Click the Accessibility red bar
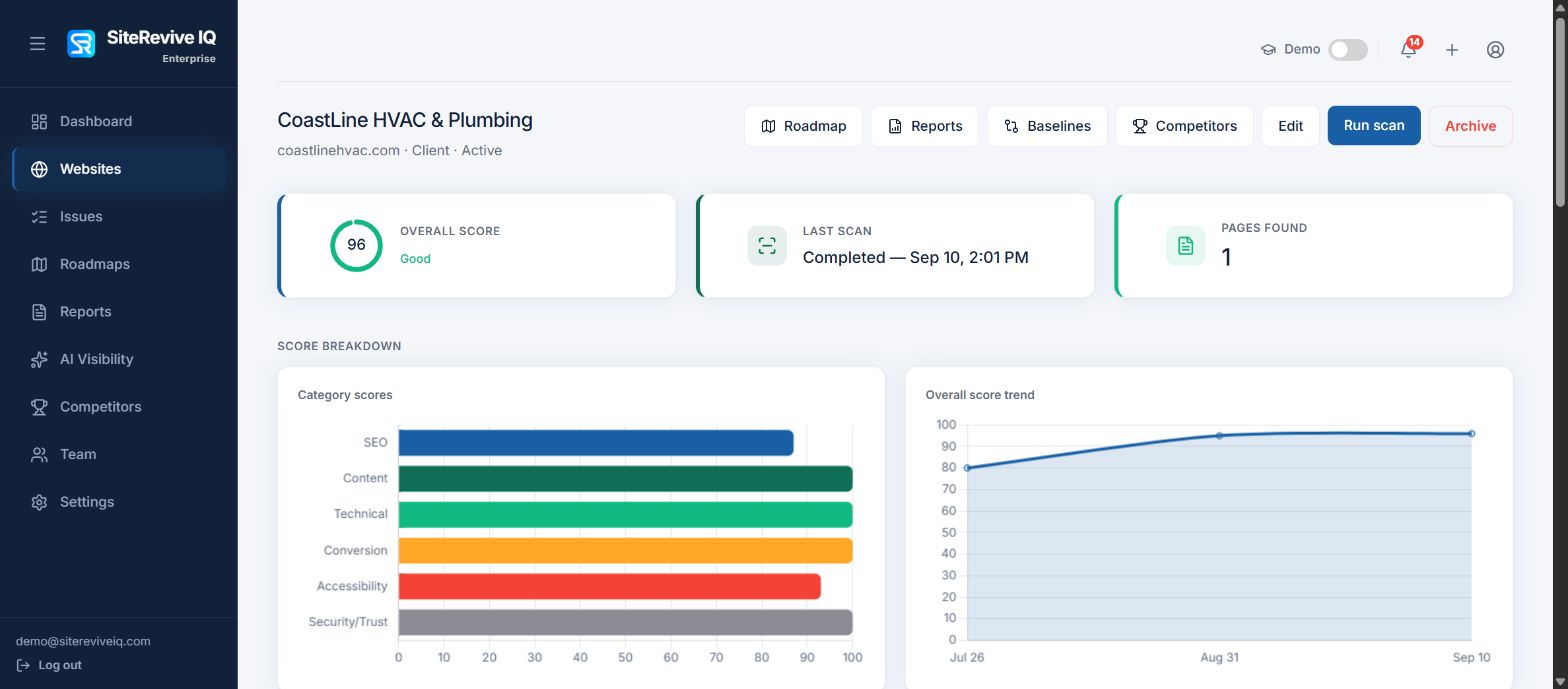Screen dimensions: 1568x689 click(609, 586)
